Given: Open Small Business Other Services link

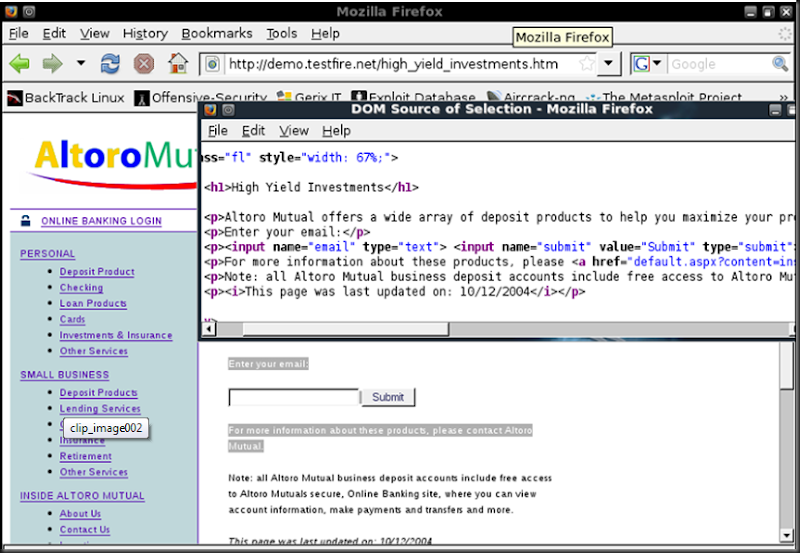Looking at the screenshot, I should click(93, 472).
